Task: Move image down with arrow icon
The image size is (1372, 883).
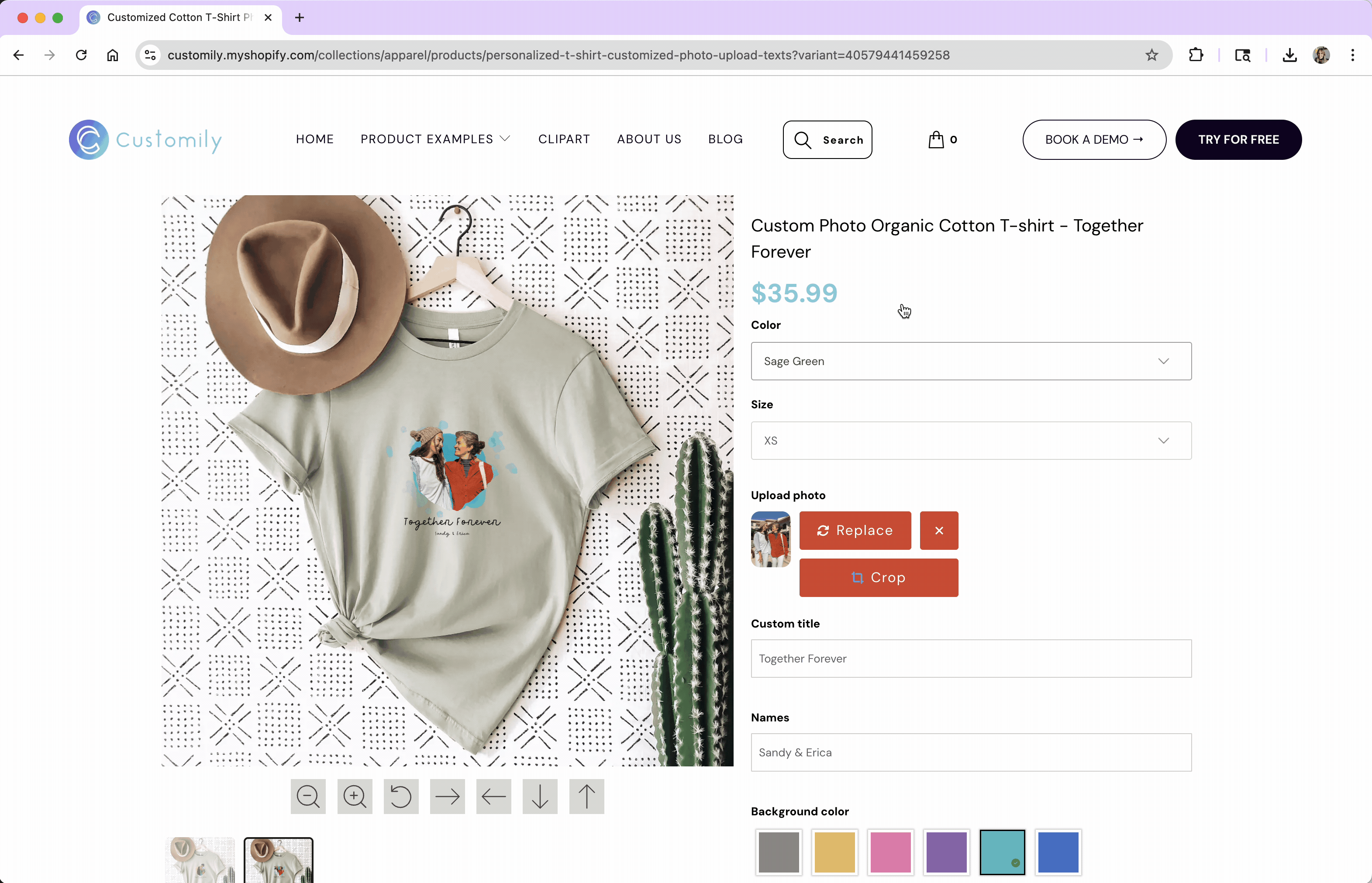Action: [x=540, y=797]
